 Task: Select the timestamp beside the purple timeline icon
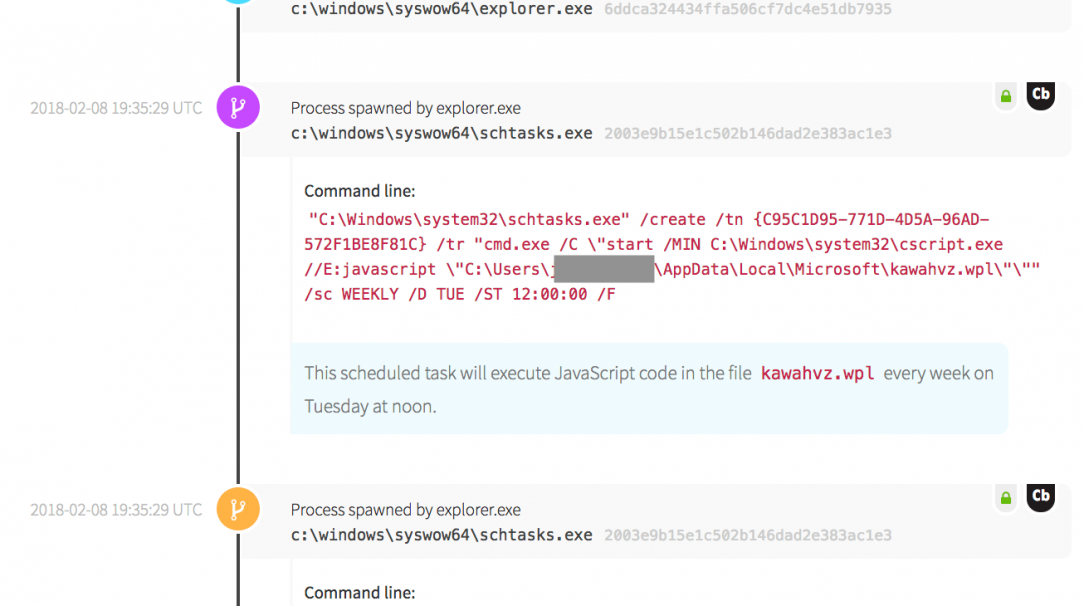point(116,108)
